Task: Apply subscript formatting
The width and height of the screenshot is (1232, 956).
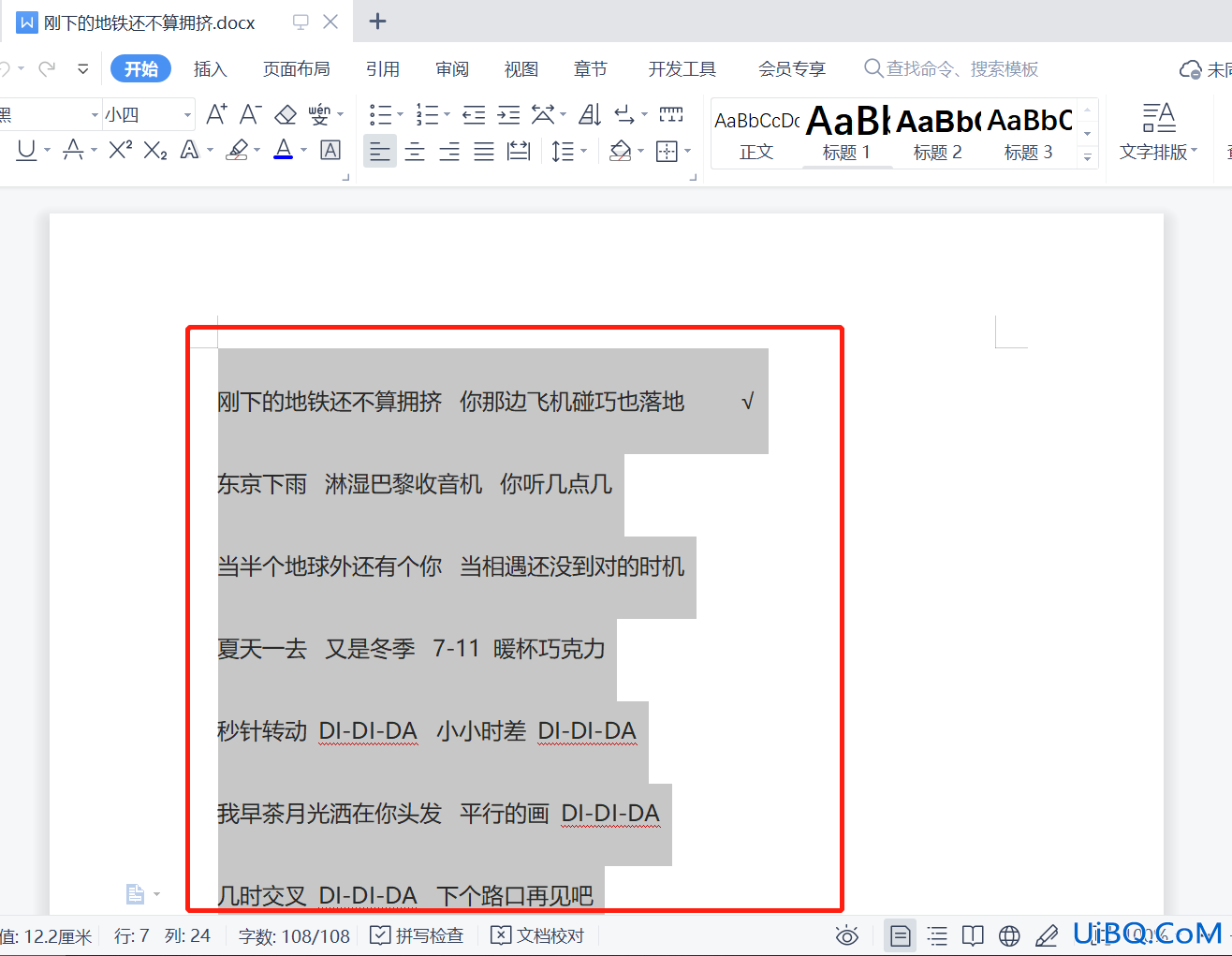Action: pos(155,150)
